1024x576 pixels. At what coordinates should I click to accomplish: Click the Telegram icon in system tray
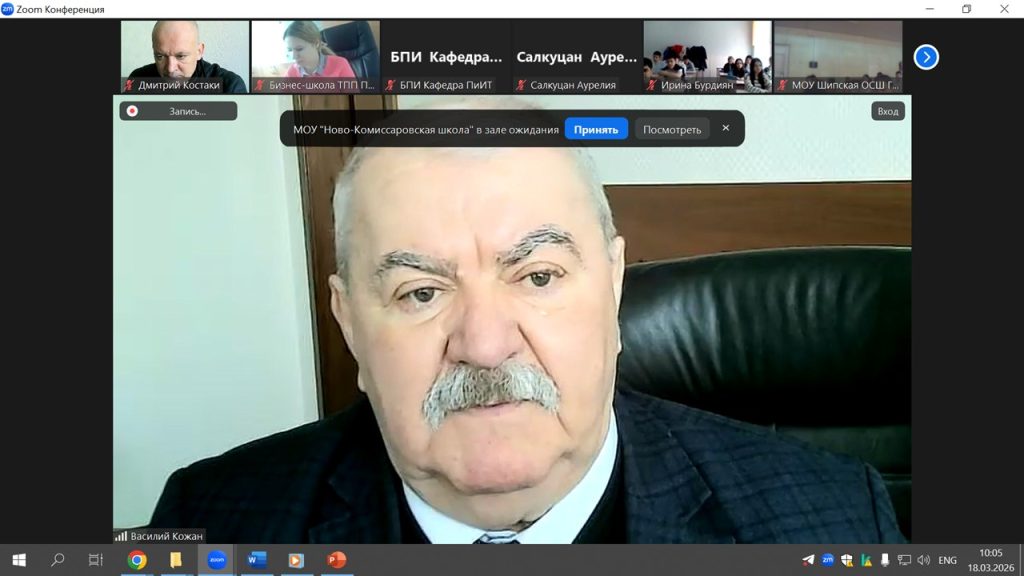808,560
